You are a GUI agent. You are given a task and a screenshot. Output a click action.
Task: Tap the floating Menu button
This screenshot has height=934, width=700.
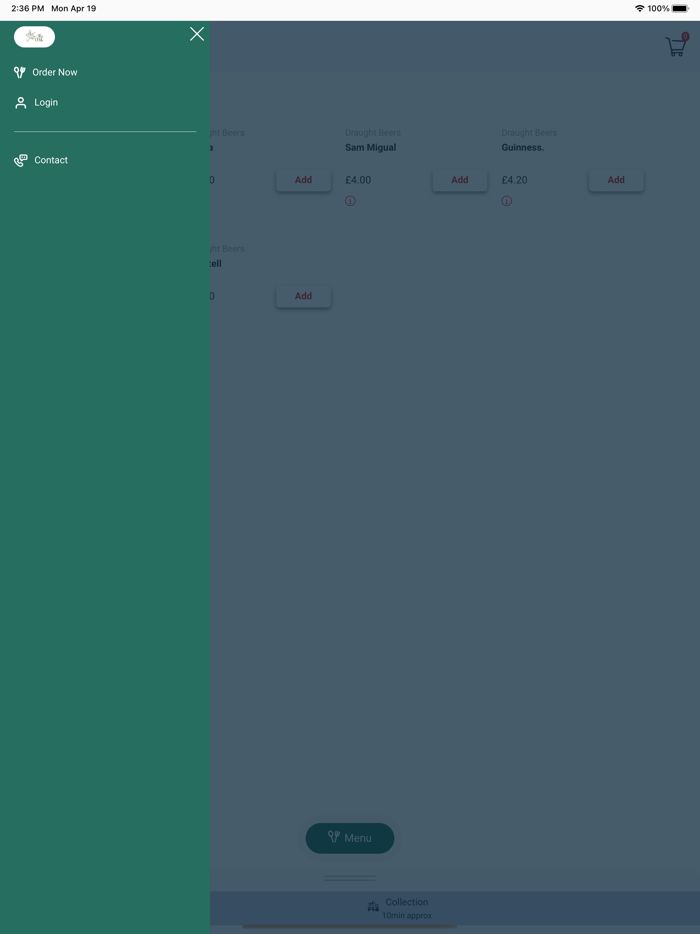pos(350,838)
